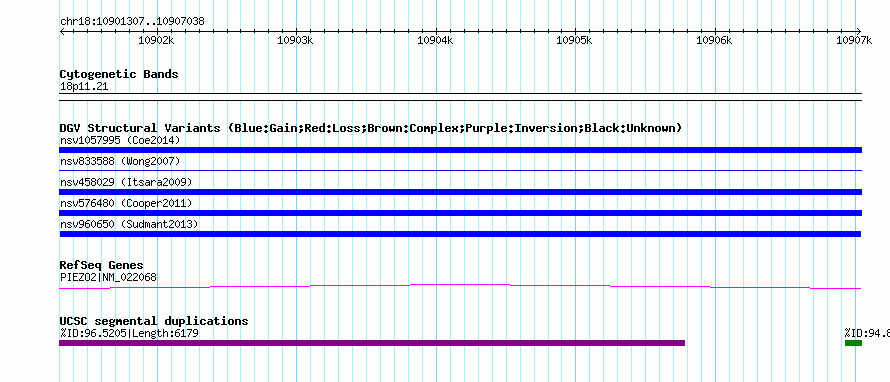This screenshot has height=382, width=890.
Task: Click the RefSeq Genes track title
Action: tap(101, 265)
